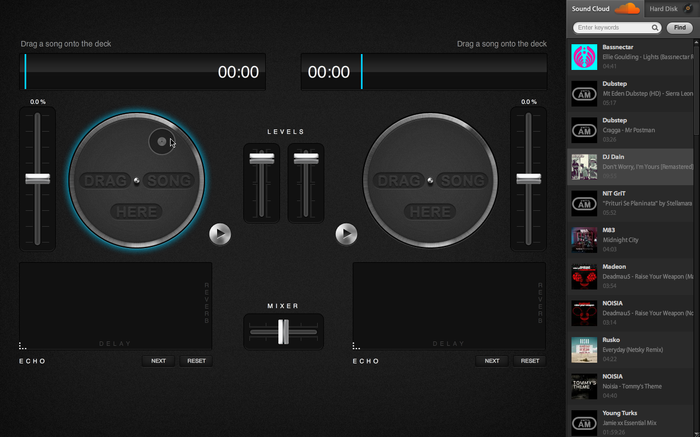Click RESET under the left effects pad
700x437 pixels.
[196, 361]
